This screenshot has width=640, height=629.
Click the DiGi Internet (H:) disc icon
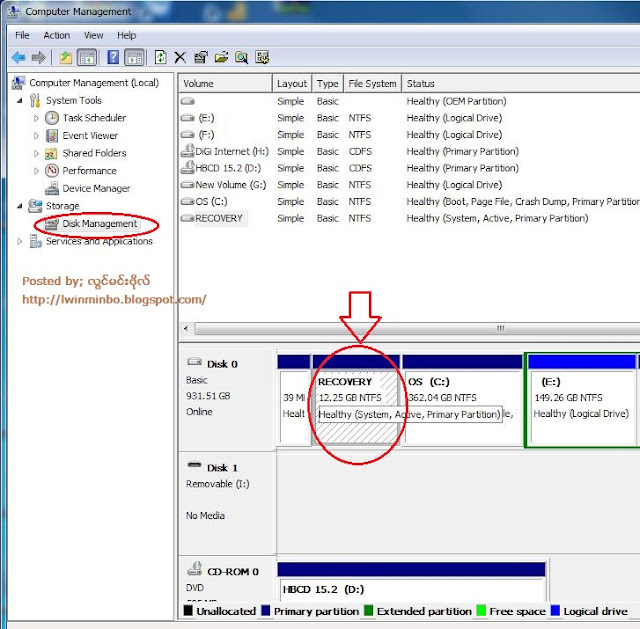coord(187,151)
